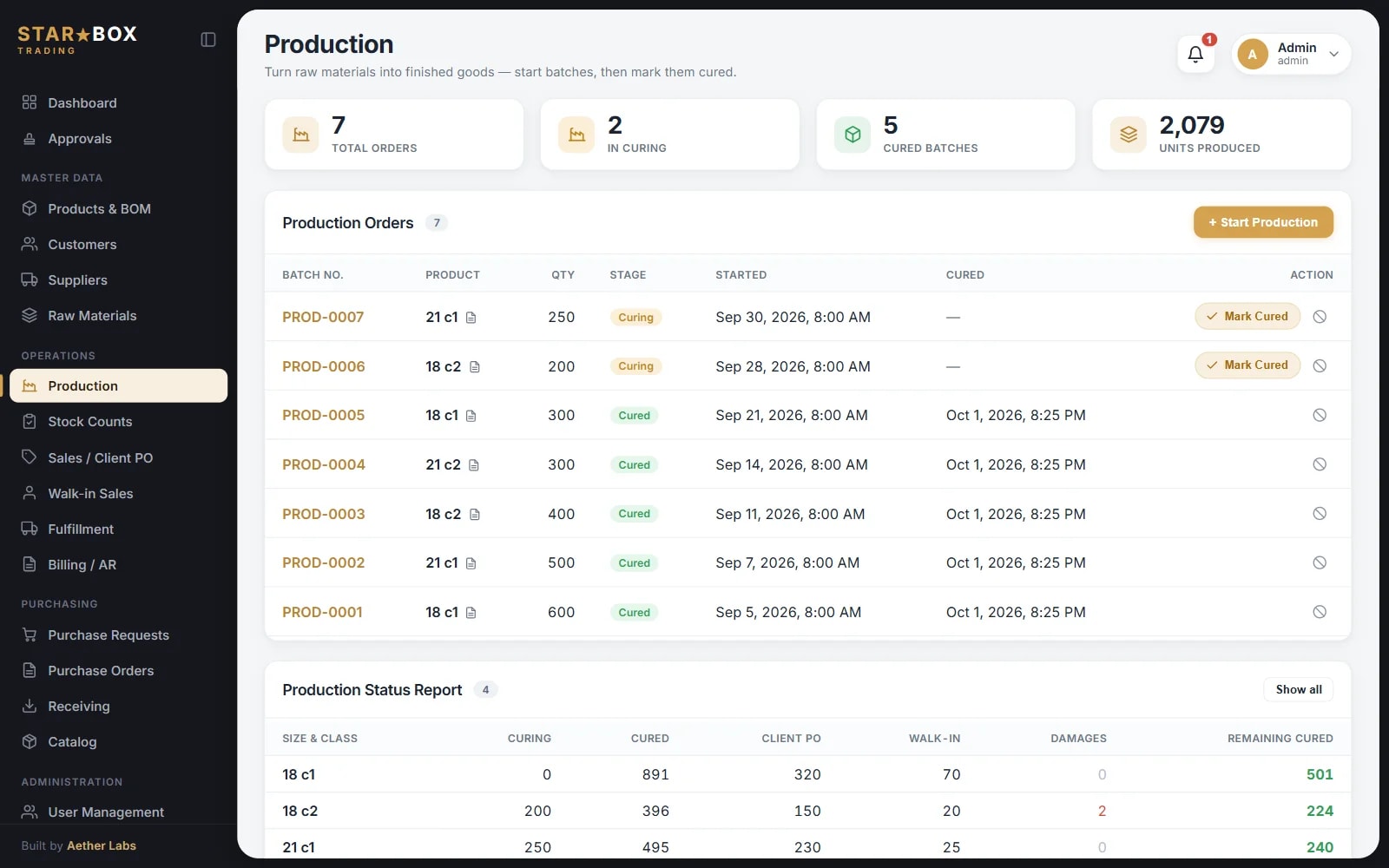Open Purchase Orders
This screenshot has width=1389, height=868.
pyautogui.click(x=118, y=670)
